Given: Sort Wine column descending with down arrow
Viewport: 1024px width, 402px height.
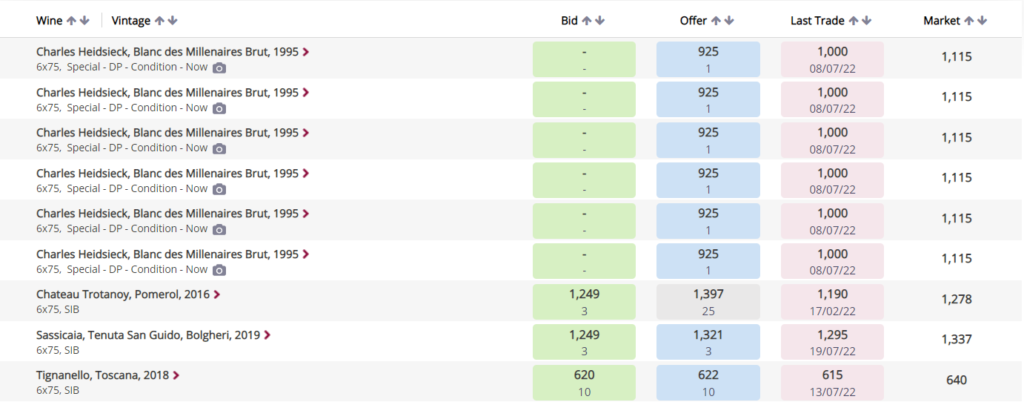Looking at the screenshot, I should click(x=84, y=21).
